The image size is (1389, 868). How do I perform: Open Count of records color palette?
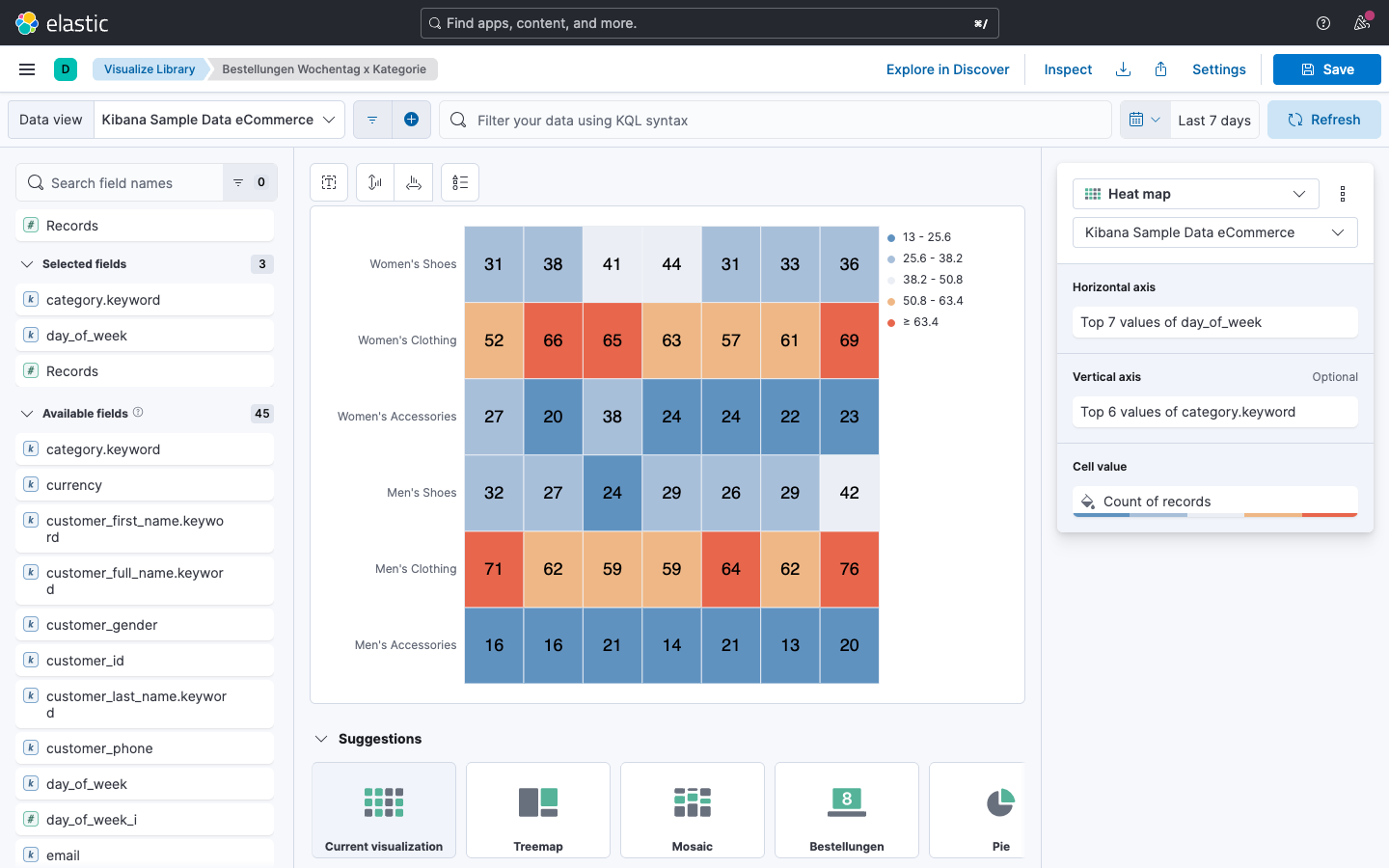[1088, 502]
